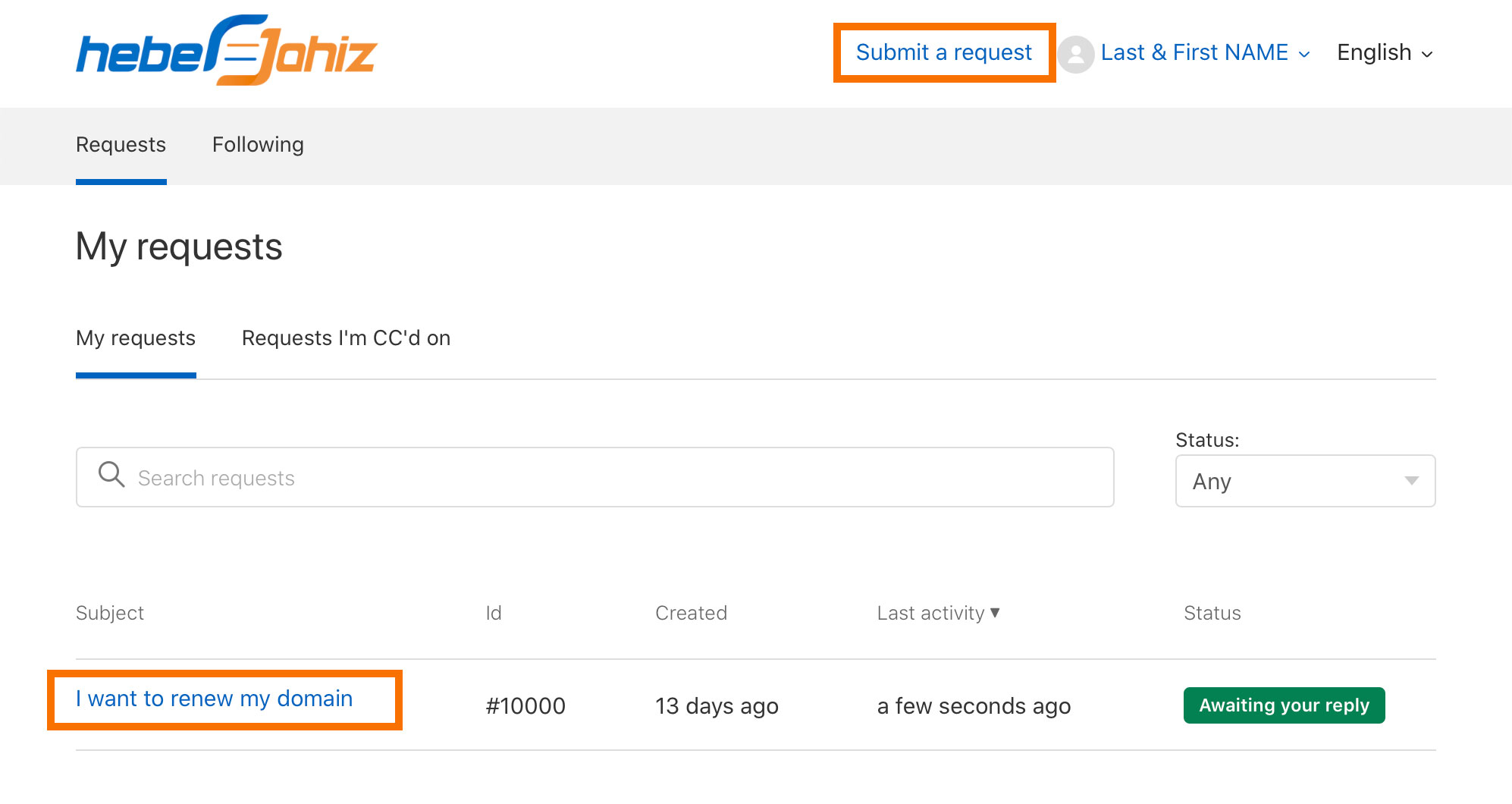Select the My requests sub-tab
This screenshot has width=1512, height=804.
[x=136, y=338]
